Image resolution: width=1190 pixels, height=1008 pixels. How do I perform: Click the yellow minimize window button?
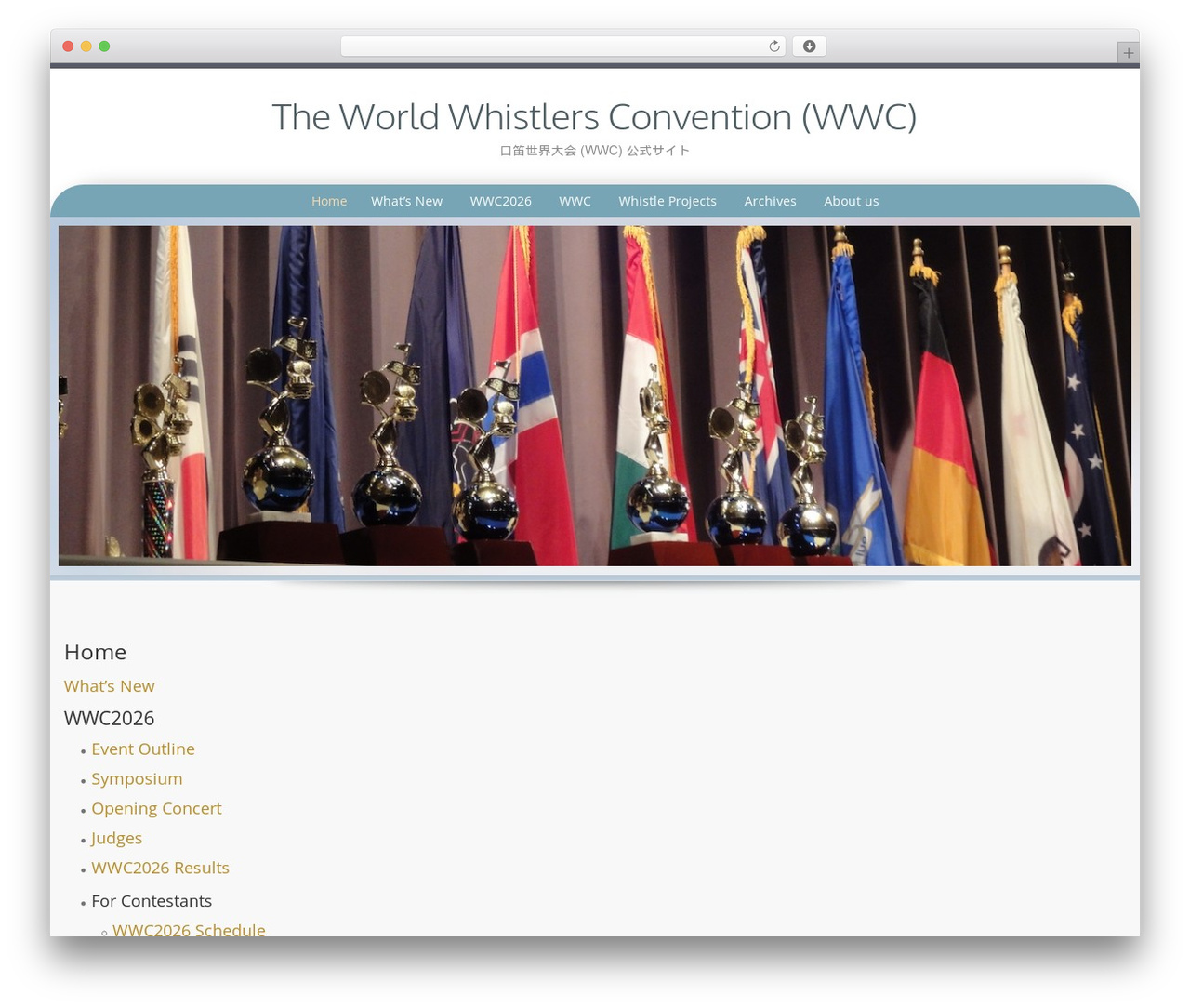tap(86, 46)
